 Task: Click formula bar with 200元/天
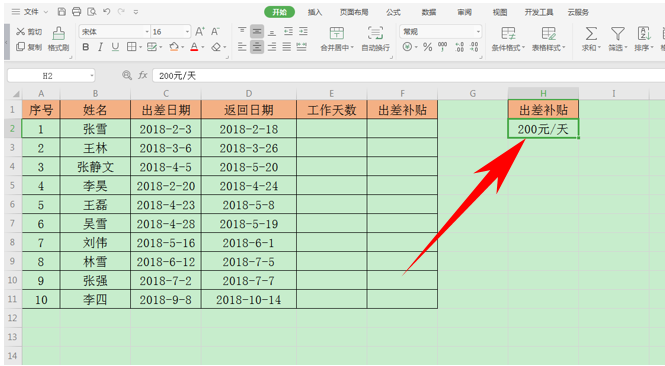pyautogui.click(x=408, y=76)
